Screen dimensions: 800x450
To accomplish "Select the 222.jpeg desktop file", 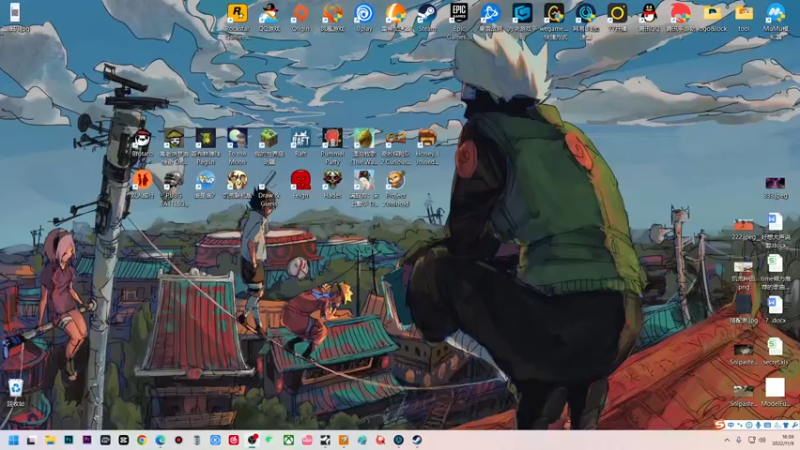I will point(743,225).
